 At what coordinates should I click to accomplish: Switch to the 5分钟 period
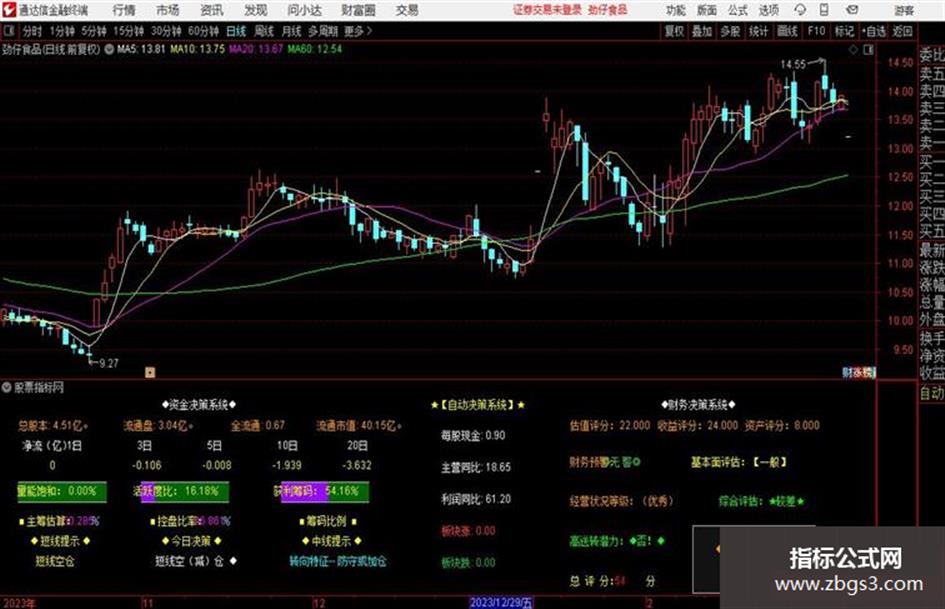pos(94,31)
